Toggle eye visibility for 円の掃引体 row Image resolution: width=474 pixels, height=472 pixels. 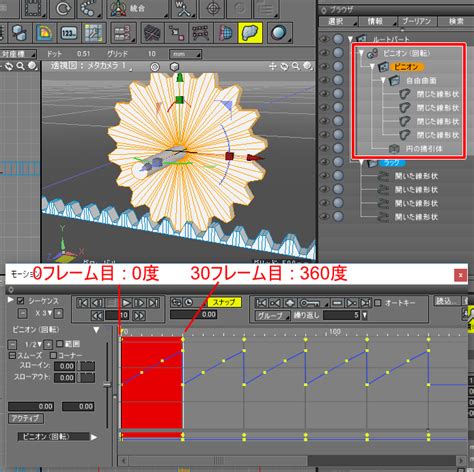(x=324, y=148)
